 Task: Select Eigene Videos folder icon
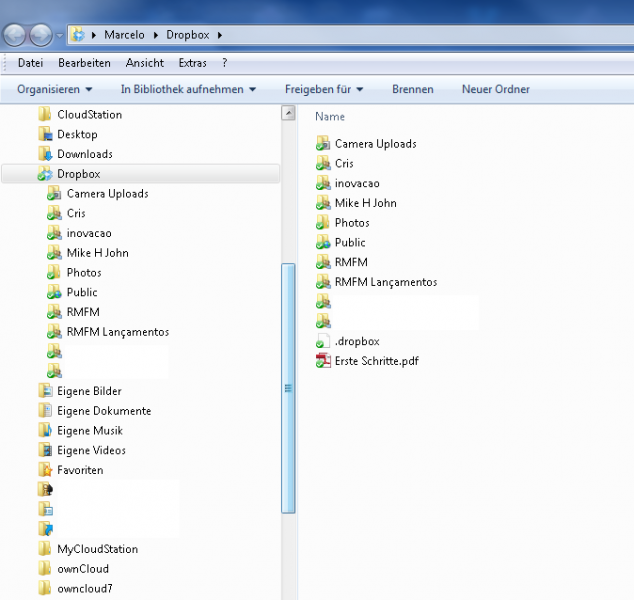[x=45, y=450]
